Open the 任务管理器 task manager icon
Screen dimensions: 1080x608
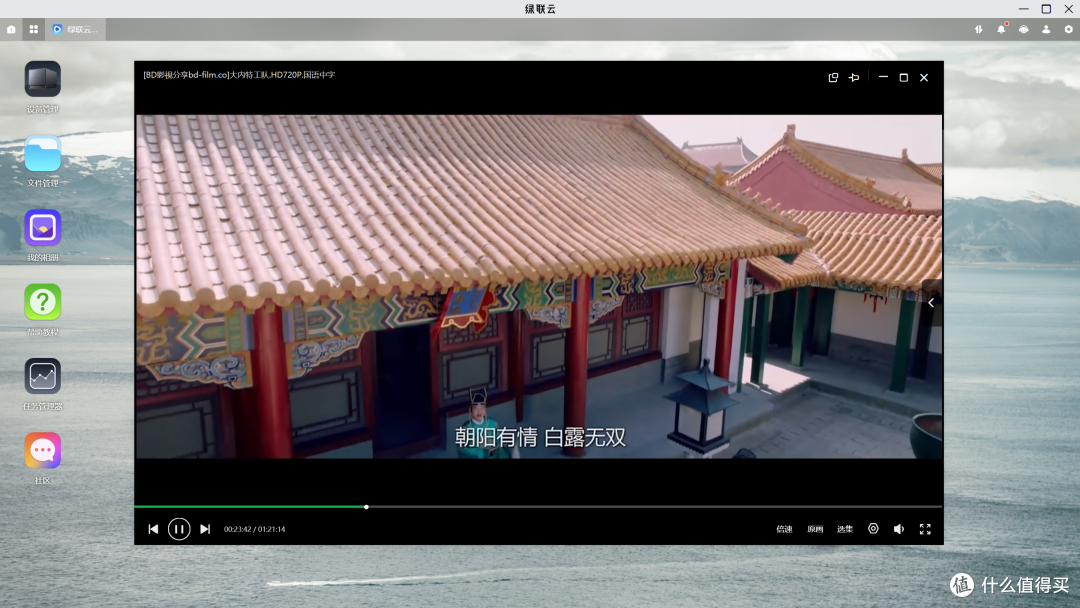(x=43, y=377)
